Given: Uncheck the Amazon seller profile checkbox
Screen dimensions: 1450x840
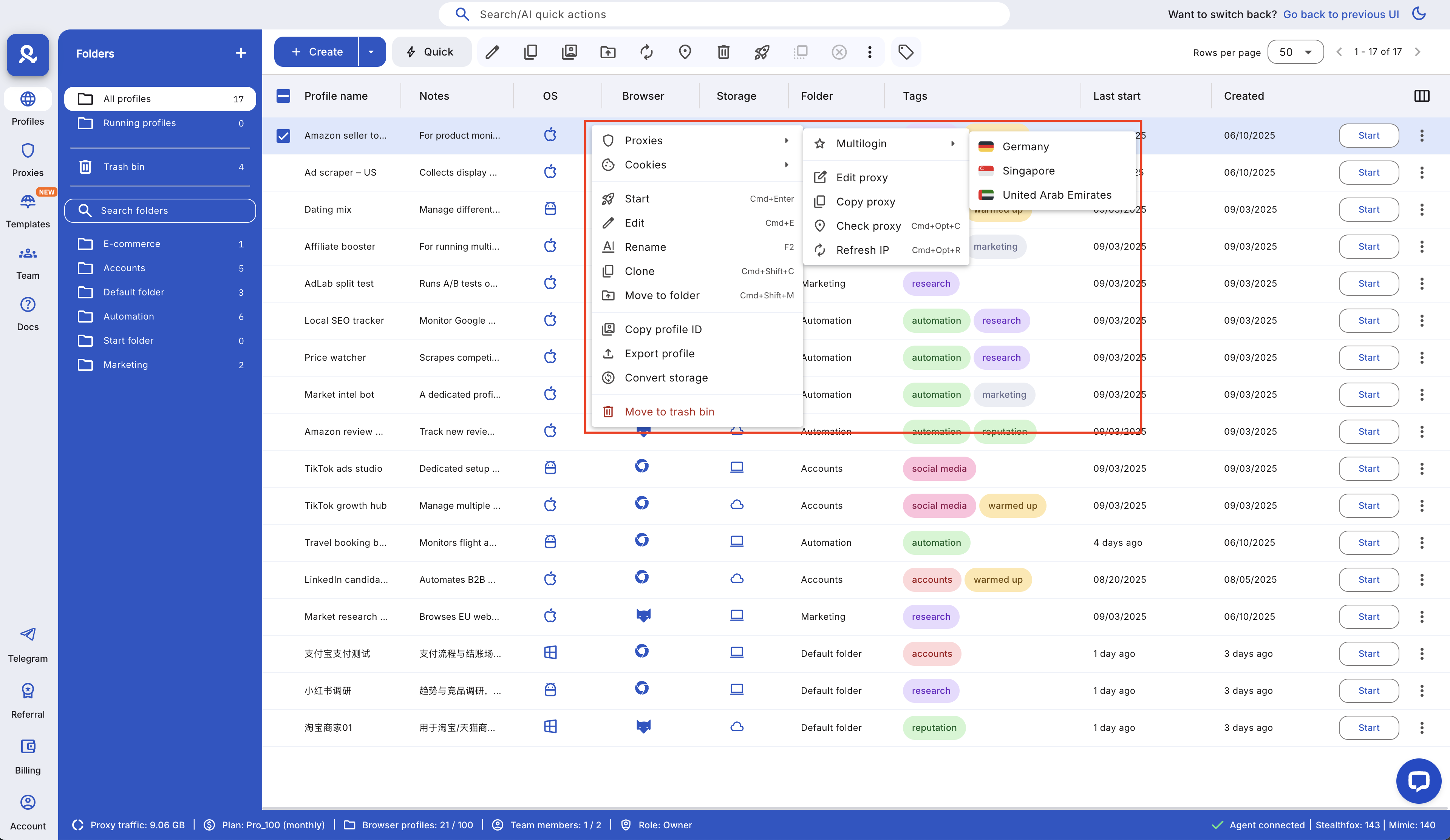Looking at the screenshot, I should point(283,136).
